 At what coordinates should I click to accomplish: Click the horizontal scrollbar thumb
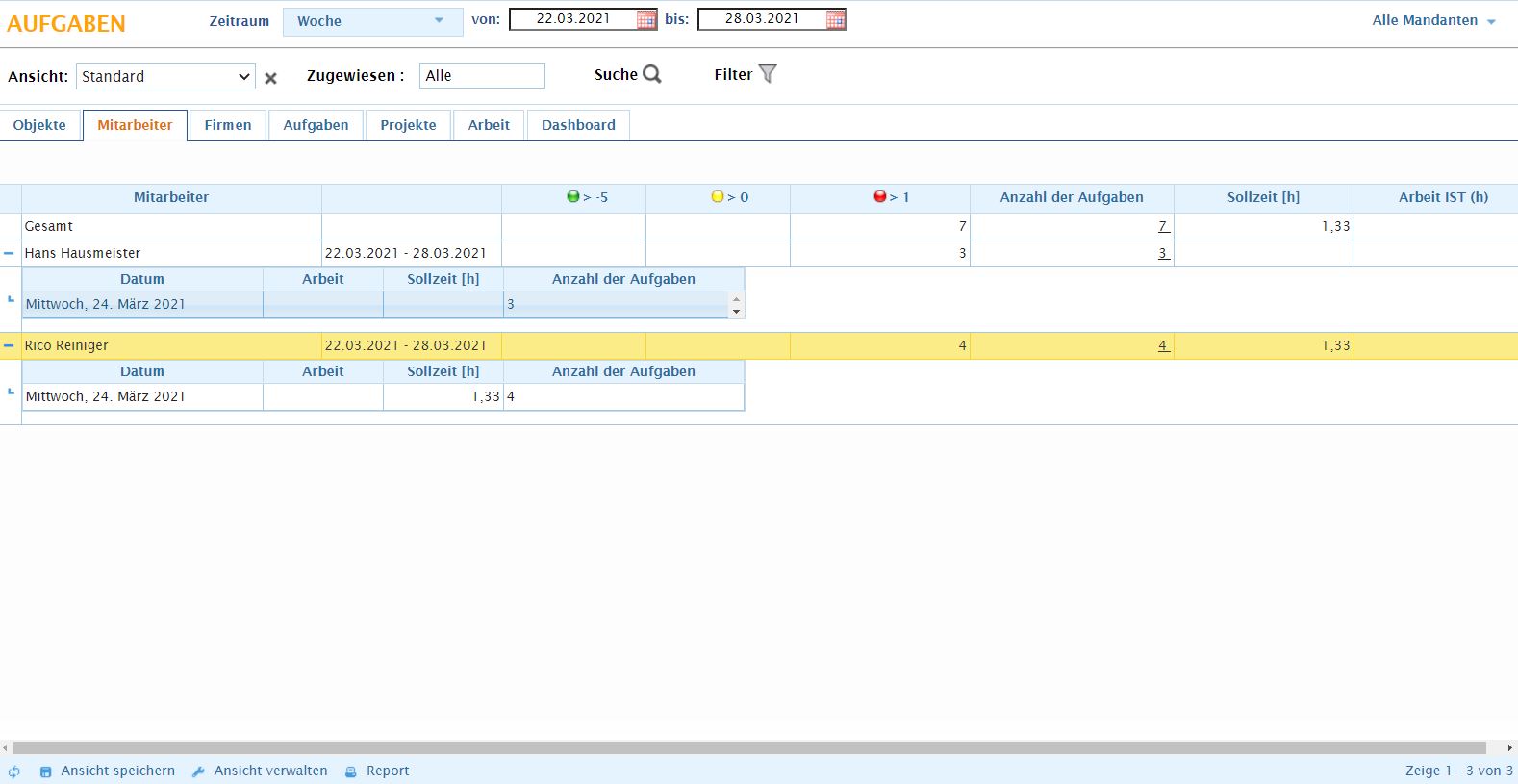coord(749,747)
